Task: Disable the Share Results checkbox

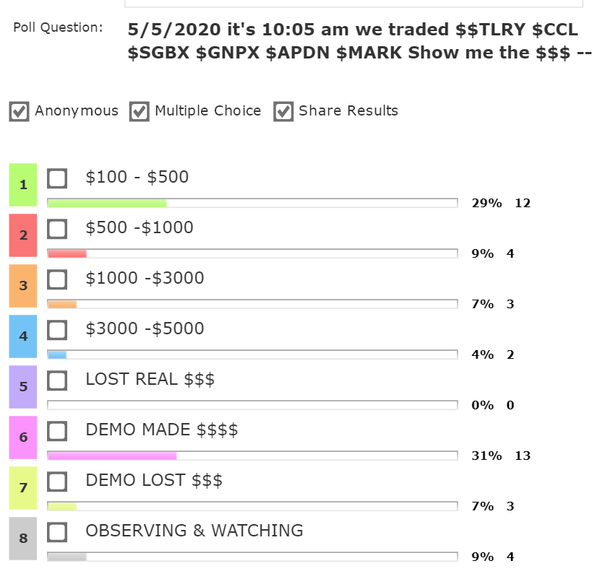Action: click(x=283, y=111)
